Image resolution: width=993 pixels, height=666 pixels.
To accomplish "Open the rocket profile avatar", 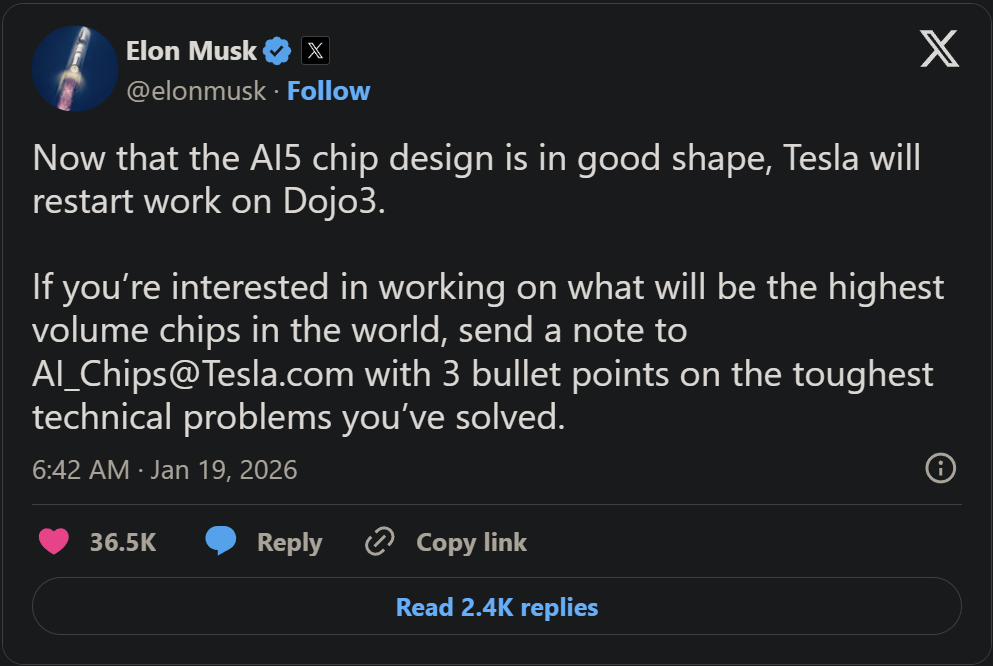I will (76, 69).
